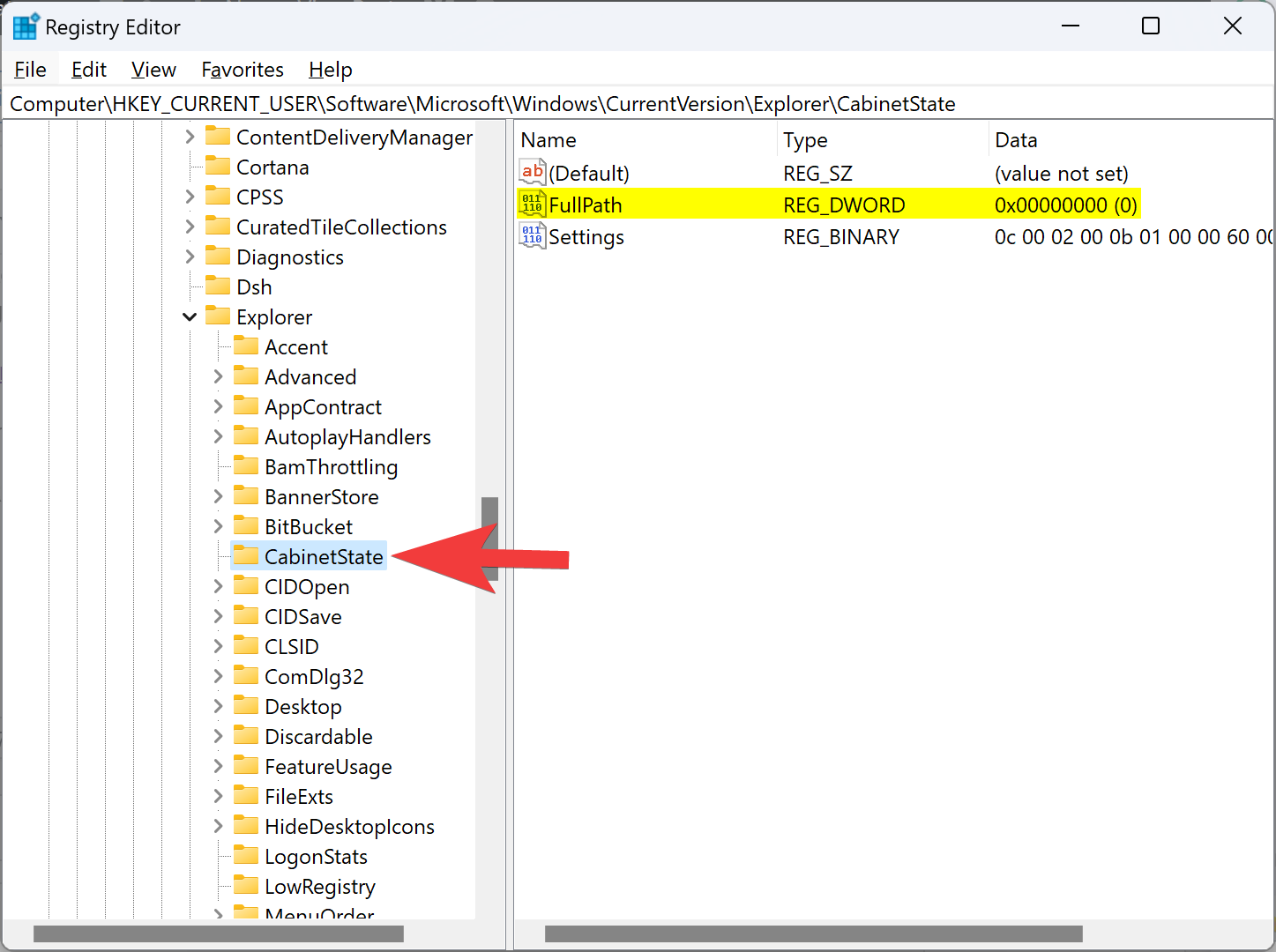The height and width of the screenshot is (952, 1276).
Task: Click the Type column header
Action: (805, 140)
